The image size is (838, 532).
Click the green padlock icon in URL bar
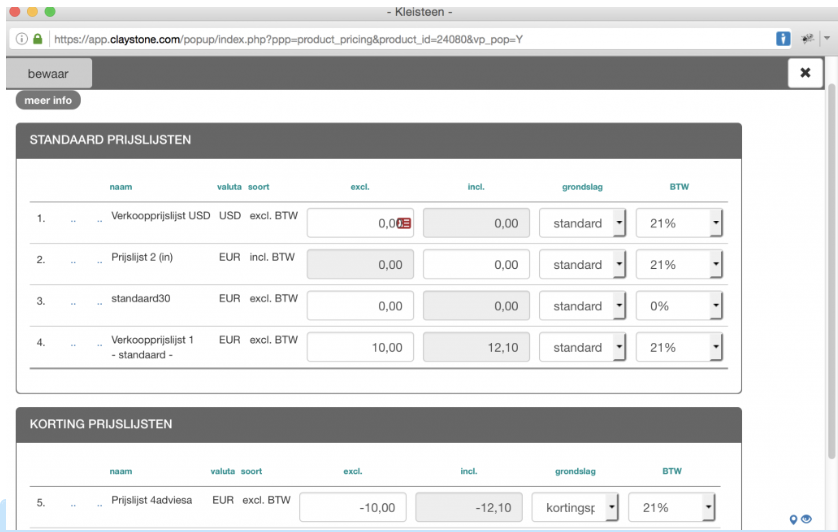(38, 39)
